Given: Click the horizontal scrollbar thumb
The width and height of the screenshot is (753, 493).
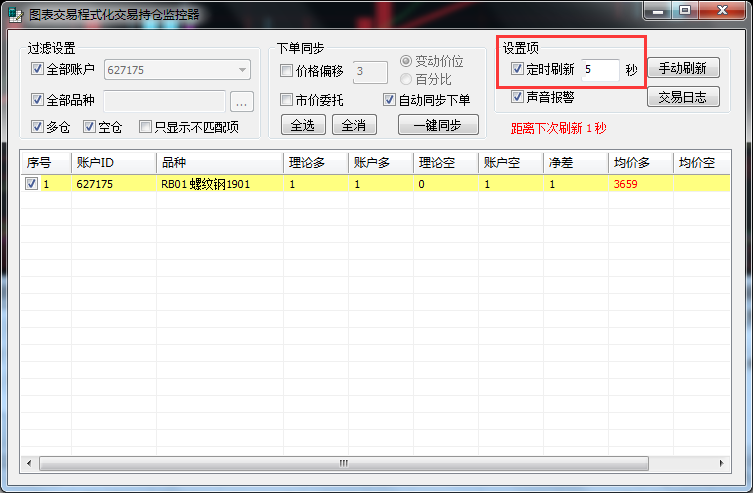Looking at the screenshot, I should (344, 463).
